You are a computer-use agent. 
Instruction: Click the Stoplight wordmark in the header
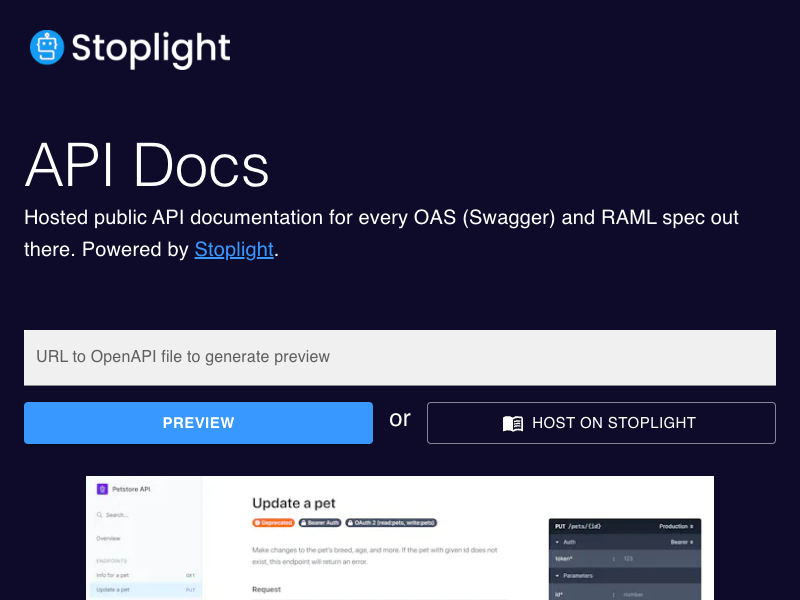pyautogui.click(x=151, y=49)
